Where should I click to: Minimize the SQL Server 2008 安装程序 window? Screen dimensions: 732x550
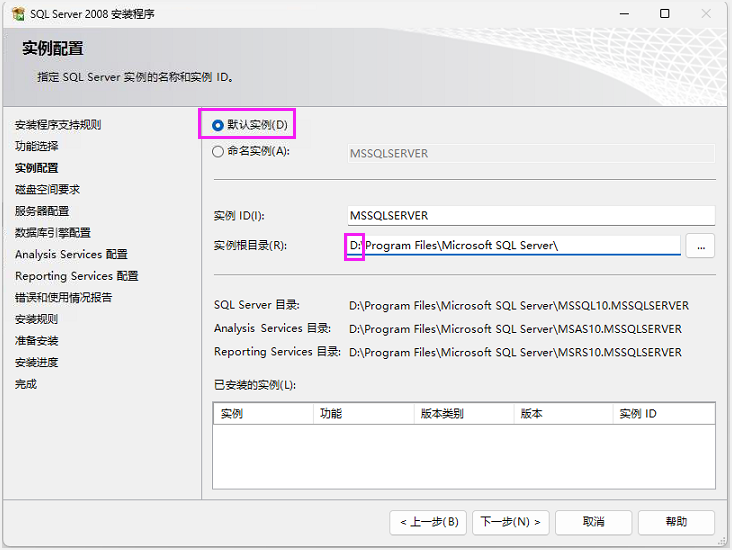click(624, 14)
